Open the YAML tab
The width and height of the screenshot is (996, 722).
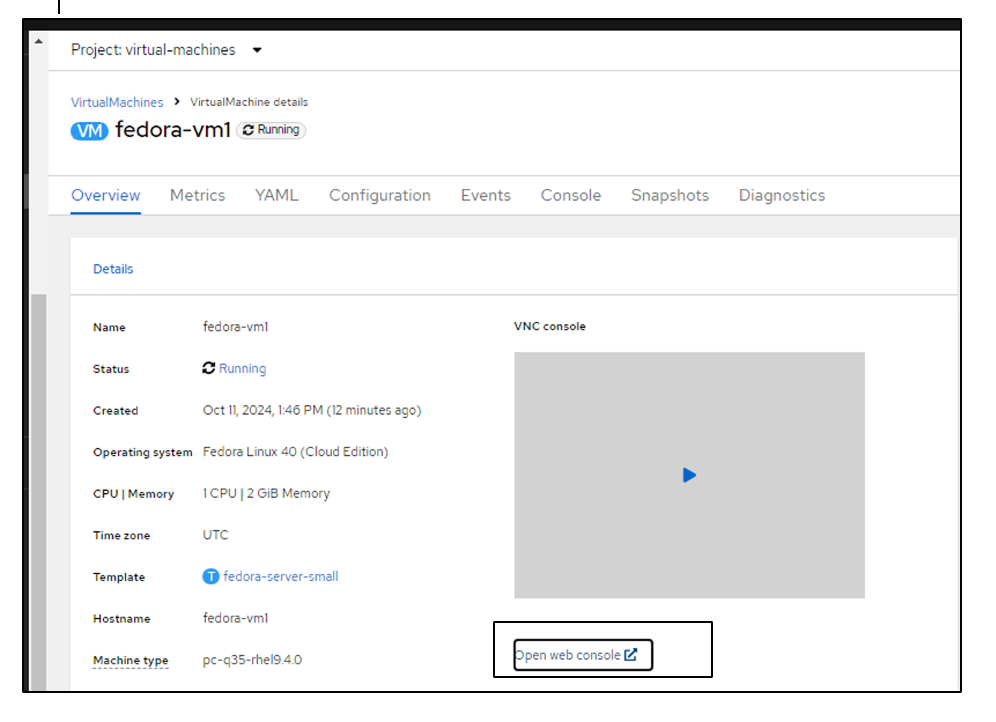(x=277, y=195)
